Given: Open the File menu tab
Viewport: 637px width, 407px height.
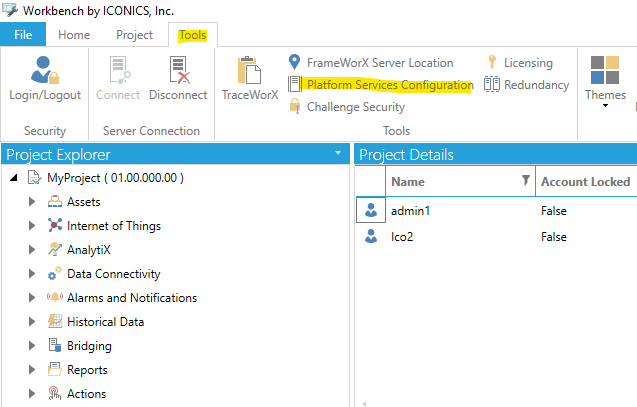Looking at the screenshot, I should coord(23,35).
